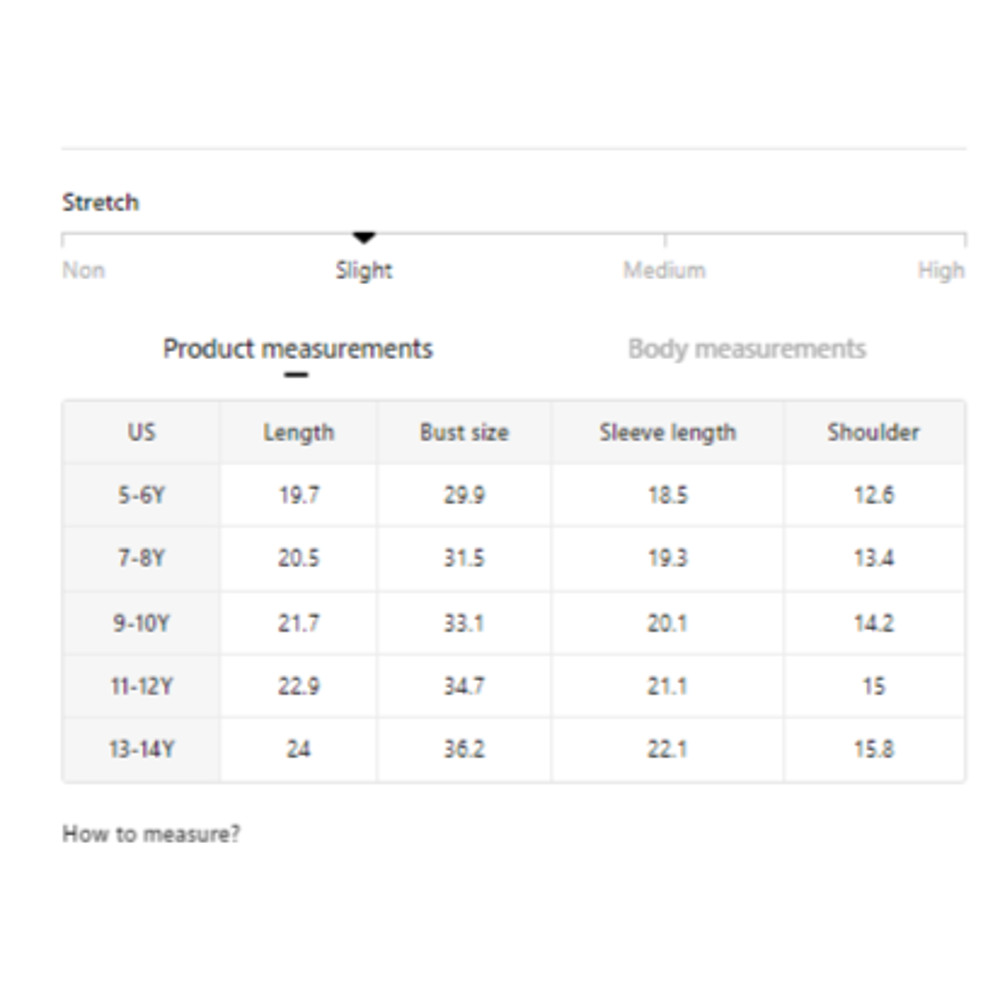
Task: Select the 11-12Y size row
Action: (x=141, y=686)
